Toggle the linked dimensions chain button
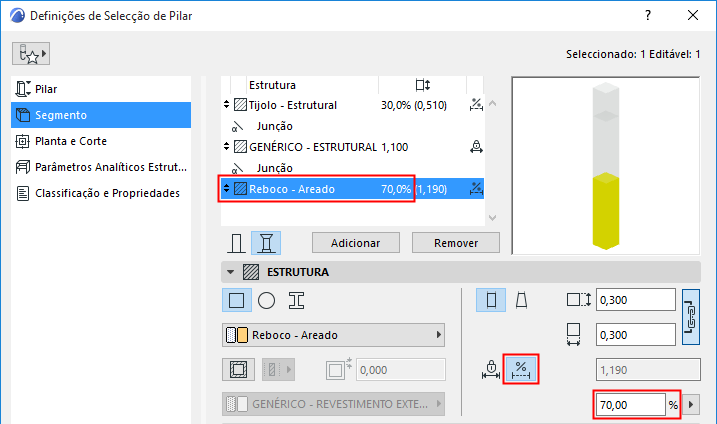This screenshot has height=424, width=717. click(x=690, y=317)
